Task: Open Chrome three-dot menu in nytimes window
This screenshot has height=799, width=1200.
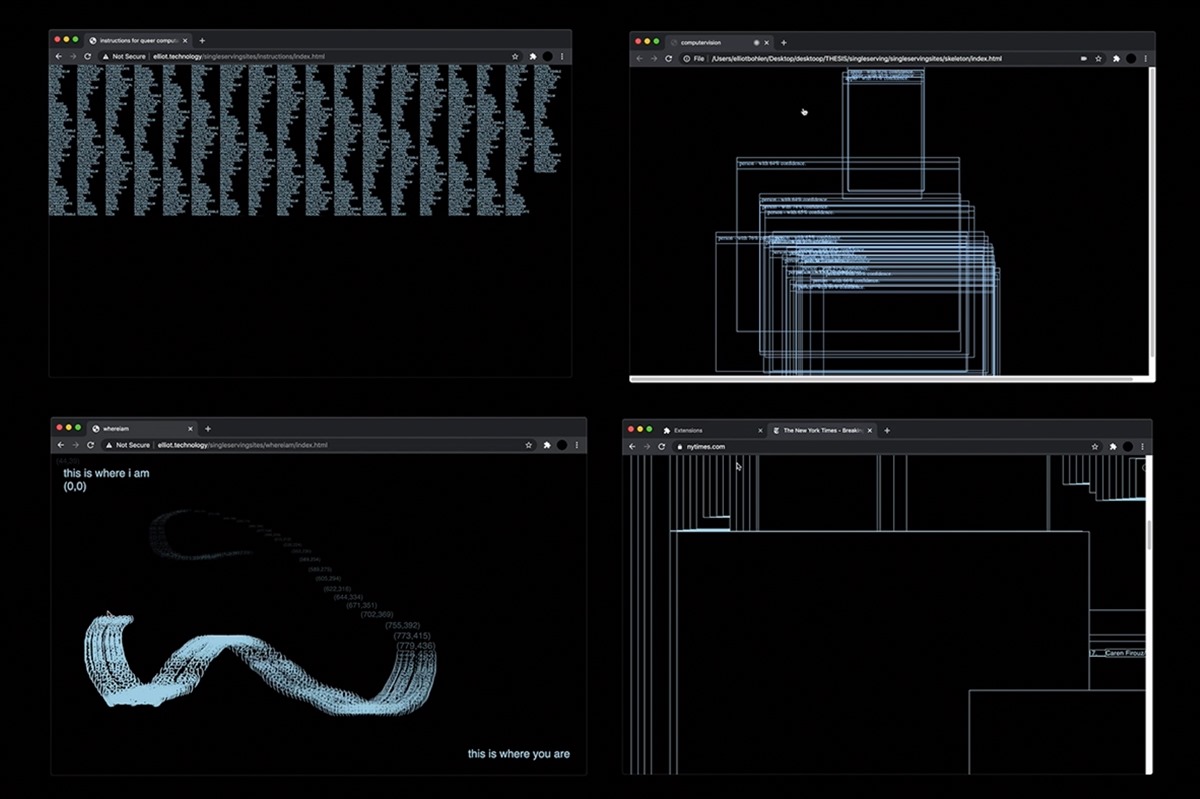Action: (1144, 446)
